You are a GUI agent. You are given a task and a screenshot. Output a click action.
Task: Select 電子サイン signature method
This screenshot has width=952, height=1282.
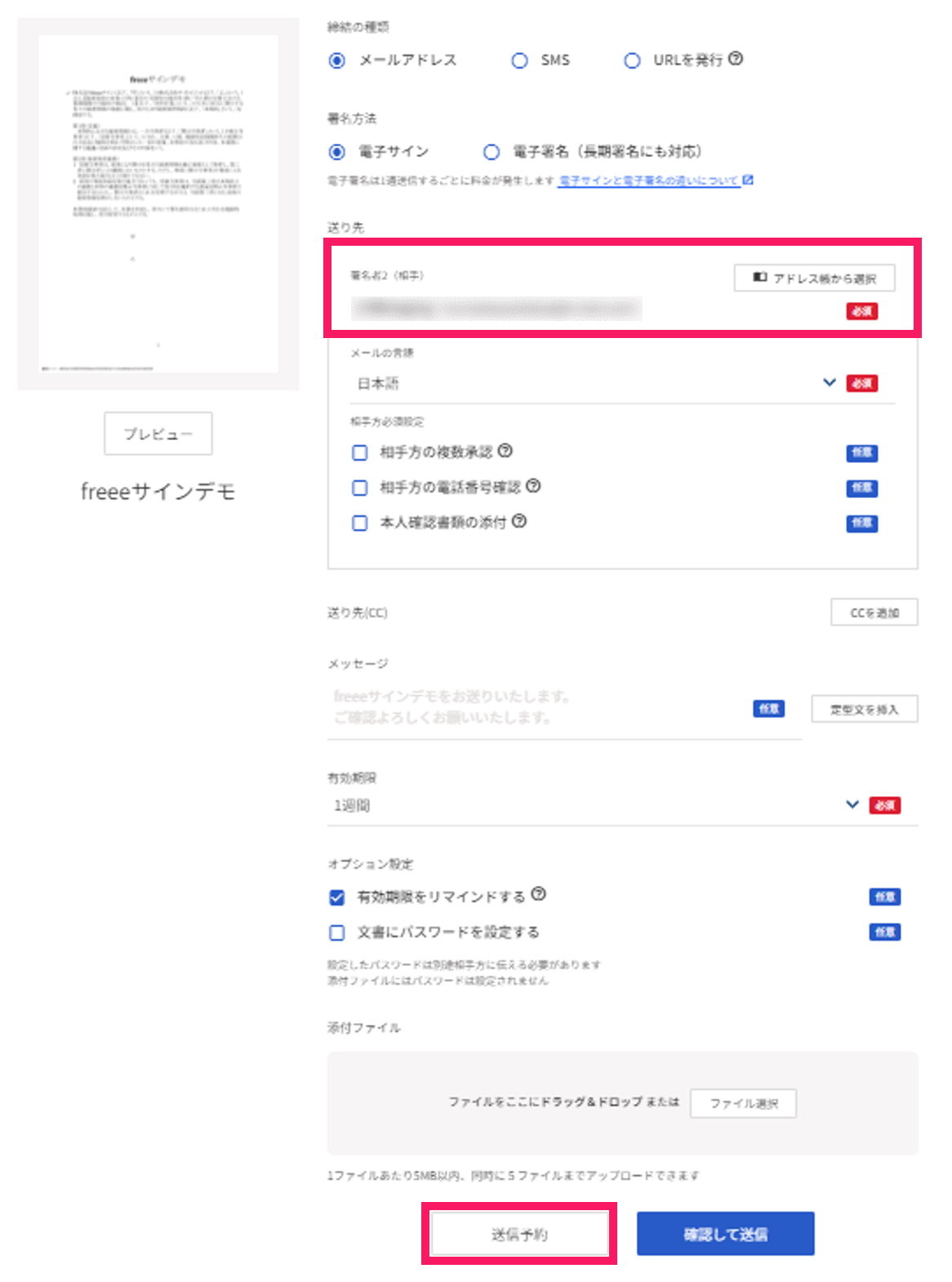336,152
